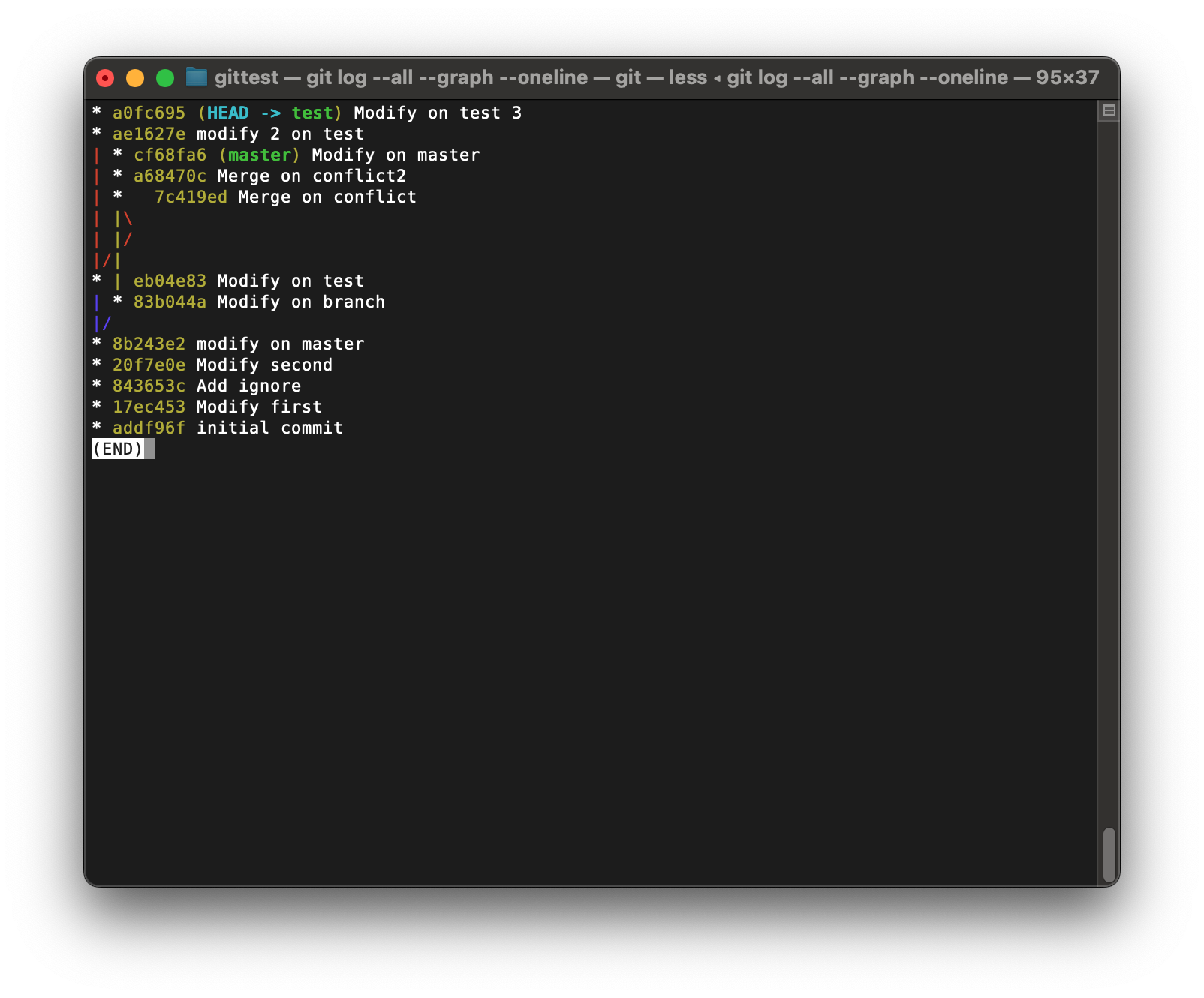Viewport: 1204px width, 998px height.
Task: Click commit hash 8b243e2
Action: click(x=149, y=344)
